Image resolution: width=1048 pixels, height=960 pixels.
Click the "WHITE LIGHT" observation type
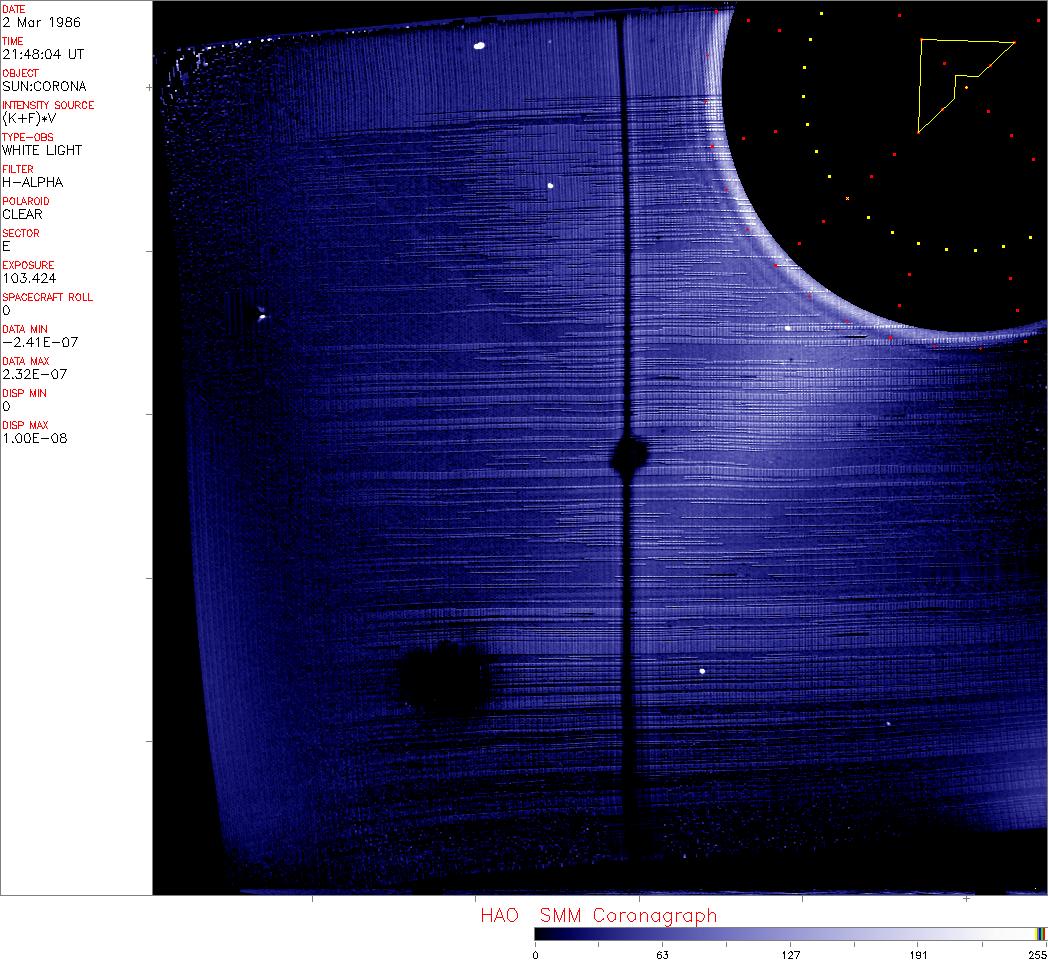coord(42,150)
